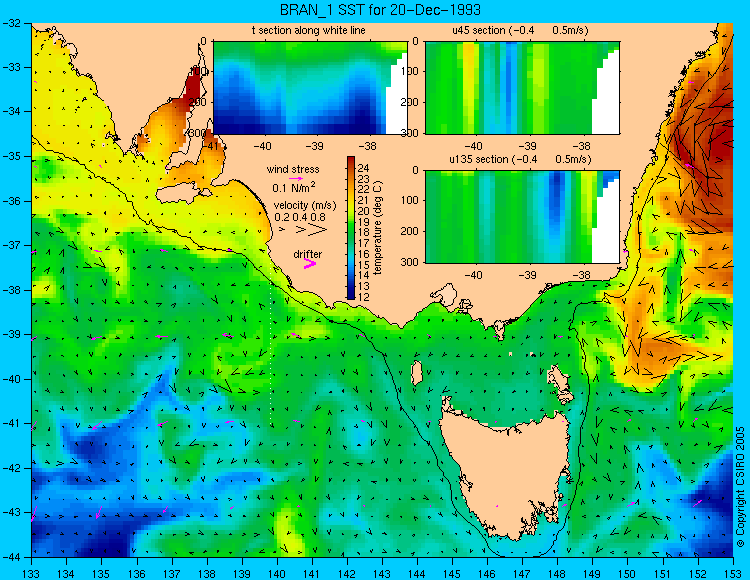This screenshot has height=580, width=750.
Task: Open the u45 section inset plot
Action: pos(522,88)
